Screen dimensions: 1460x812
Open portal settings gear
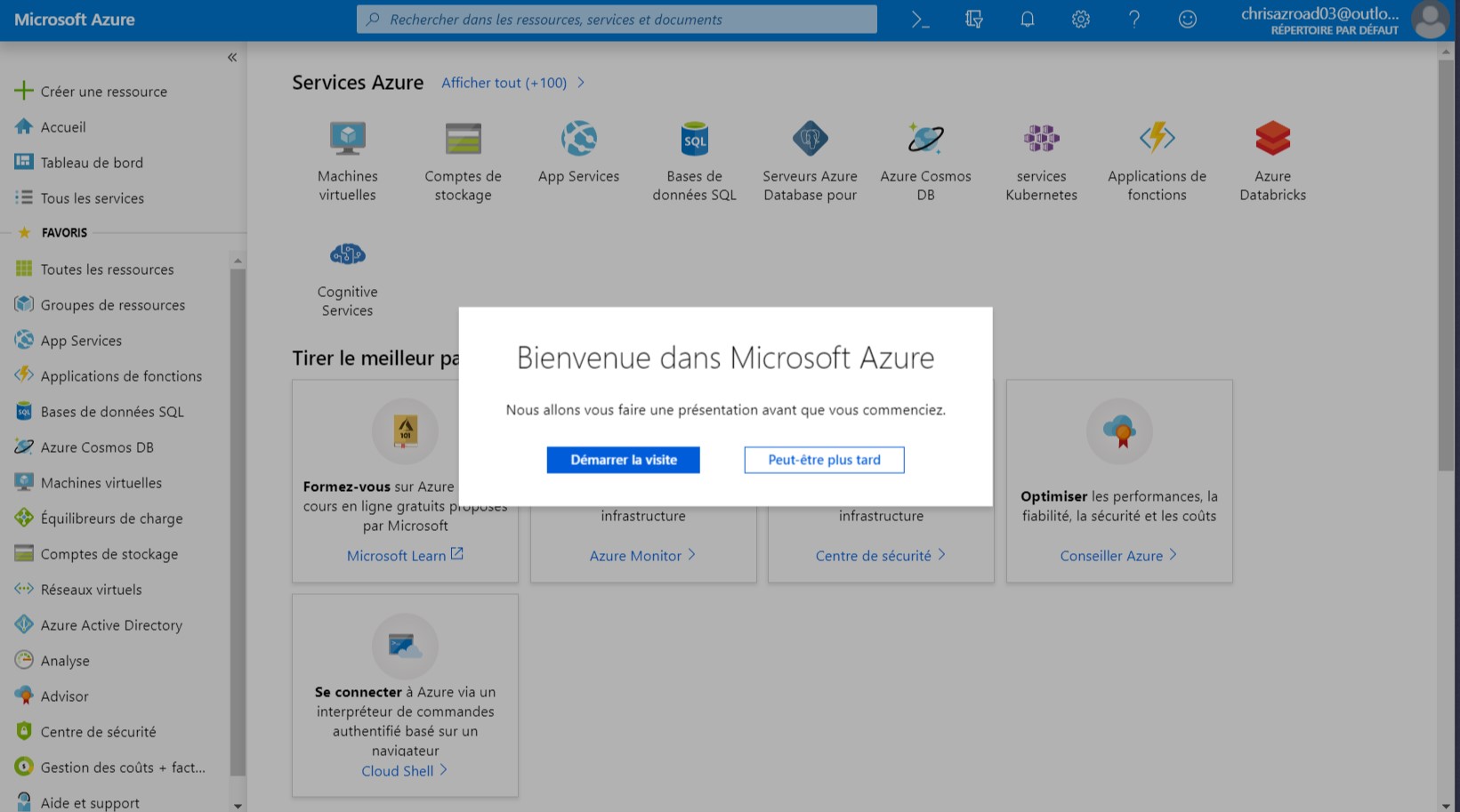(x=1081, y=20)
